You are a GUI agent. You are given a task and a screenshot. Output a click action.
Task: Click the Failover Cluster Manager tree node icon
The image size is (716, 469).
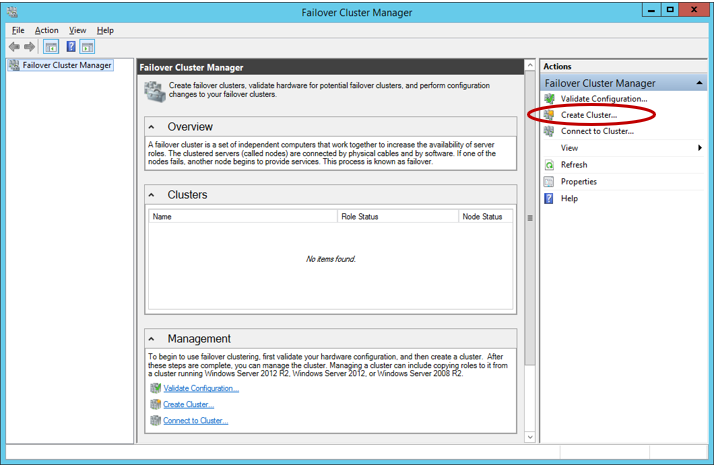click(15, 65)
